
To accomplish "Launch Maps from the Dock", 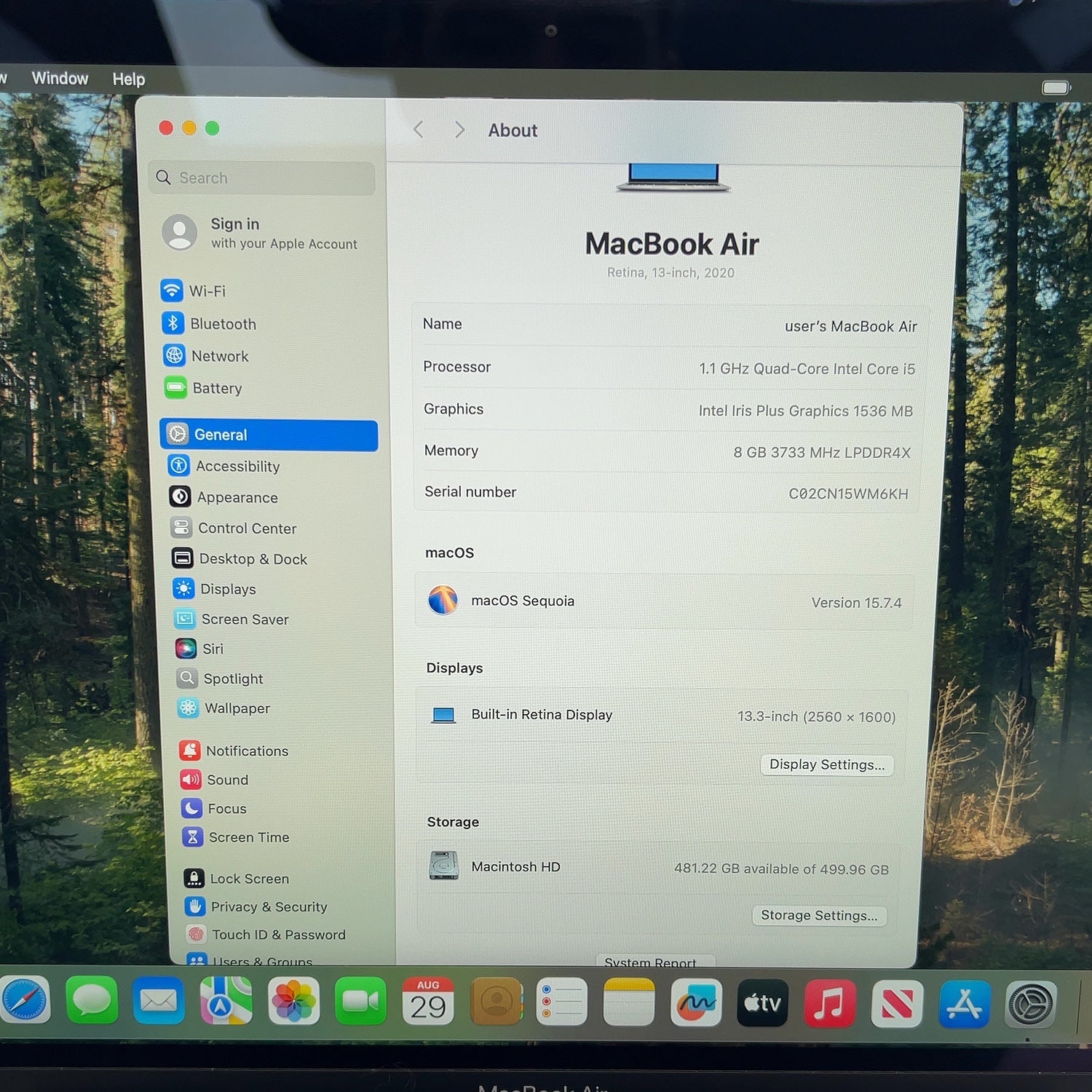I will pyautogui.click(x=226, y=1000).
